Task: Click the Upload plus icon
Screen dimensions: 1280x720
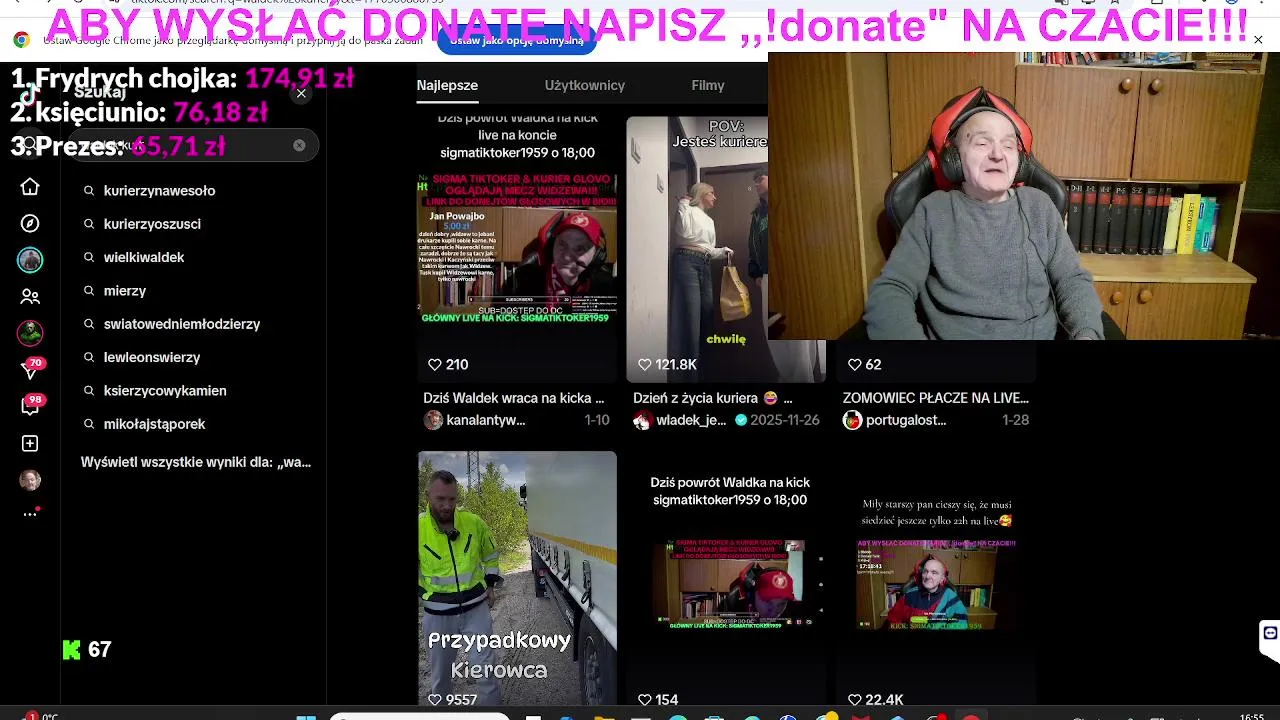Action: coord(30,443)
